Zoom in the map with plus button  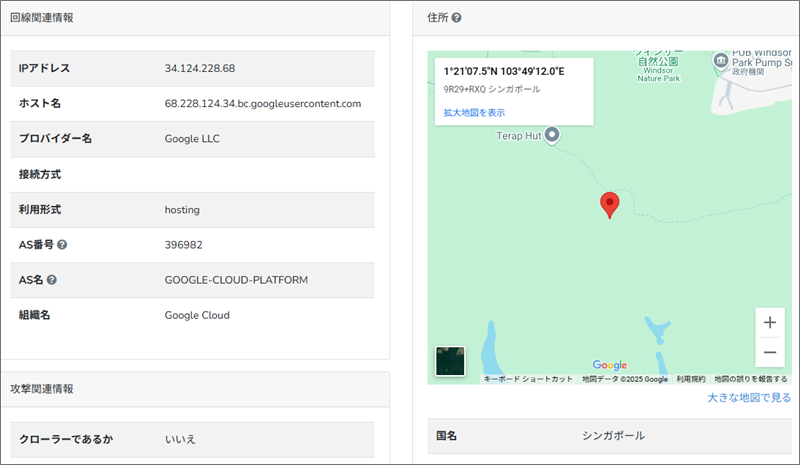click(x=769, y=323)
